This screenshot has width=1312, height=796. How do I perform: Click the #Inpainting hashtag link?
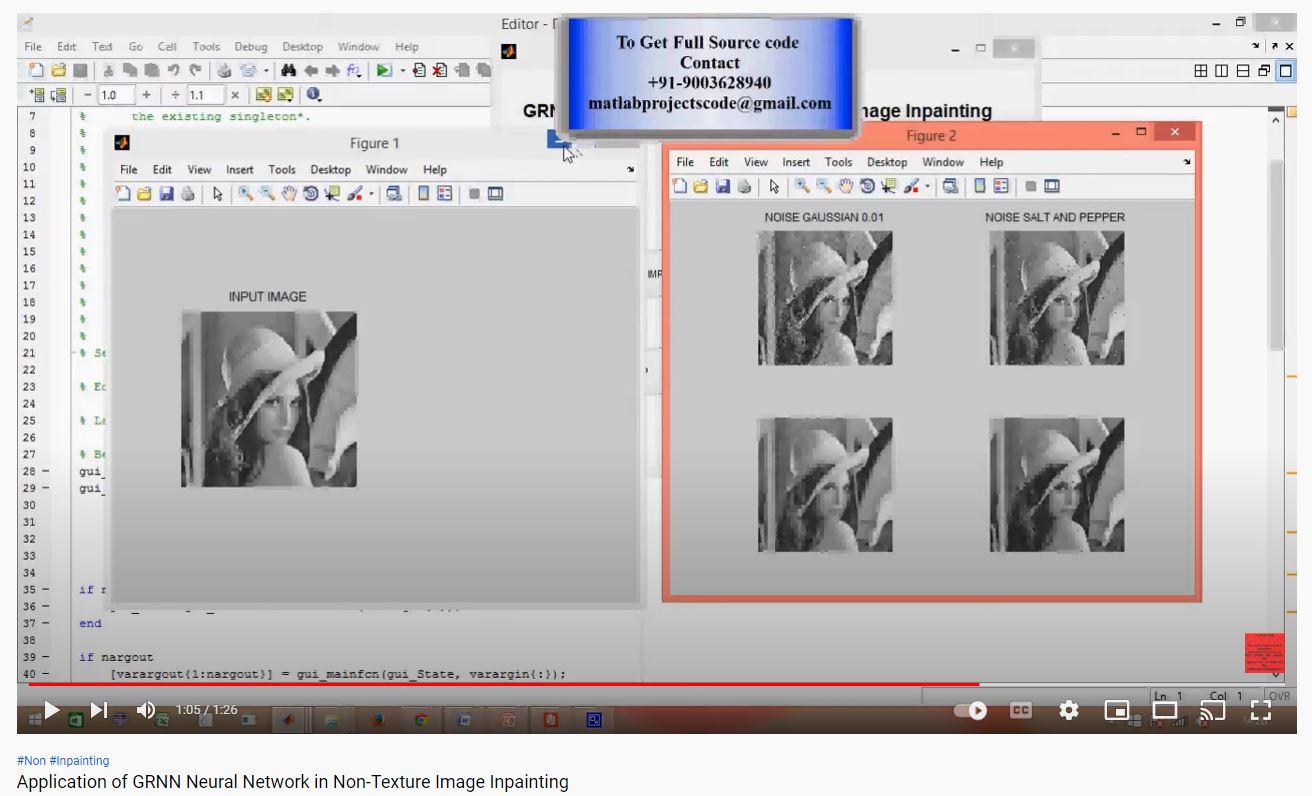tap(79, 761)
